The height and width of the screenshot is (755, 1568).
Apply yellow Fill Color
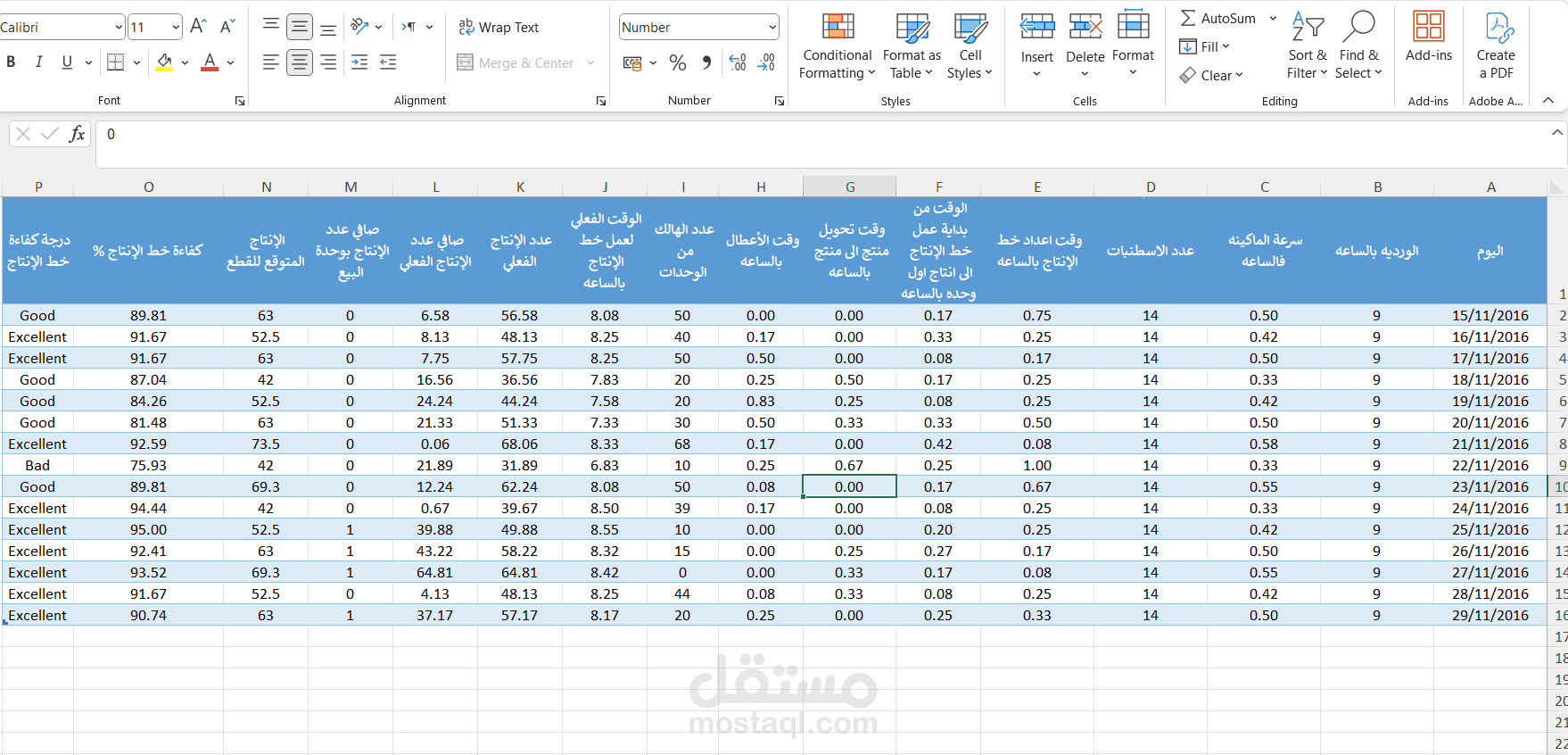point(164,62)
